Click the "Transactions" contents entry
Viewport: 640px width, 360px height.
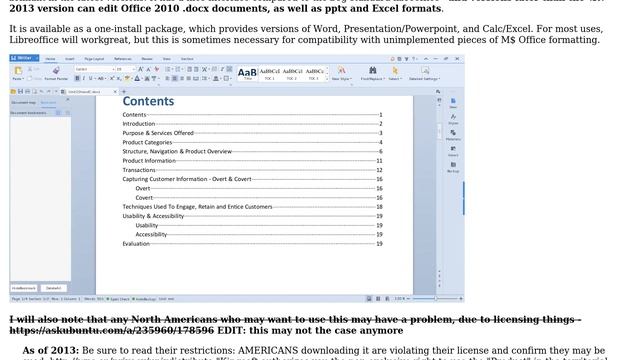click(x=139, y=170)
